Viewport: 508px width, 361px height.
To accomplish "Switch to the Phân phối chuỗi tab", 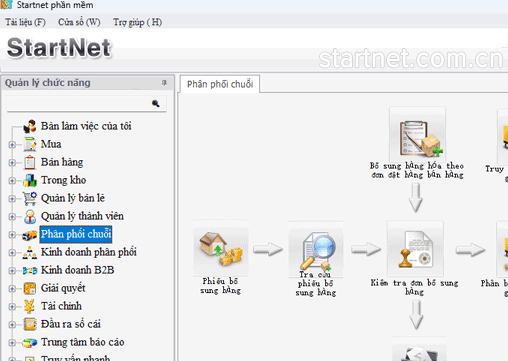I will coord(220,84).
